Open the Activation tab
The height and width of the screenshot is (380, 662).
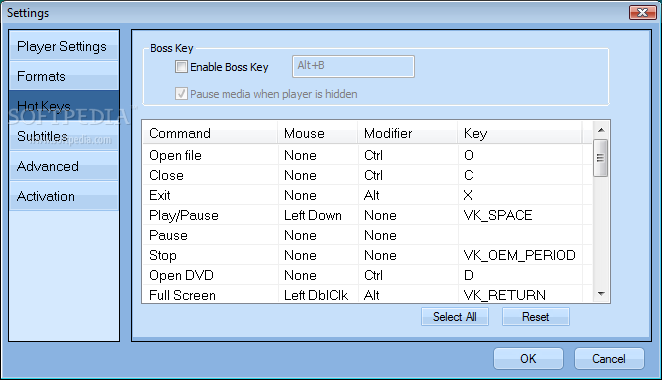[64, 196]
